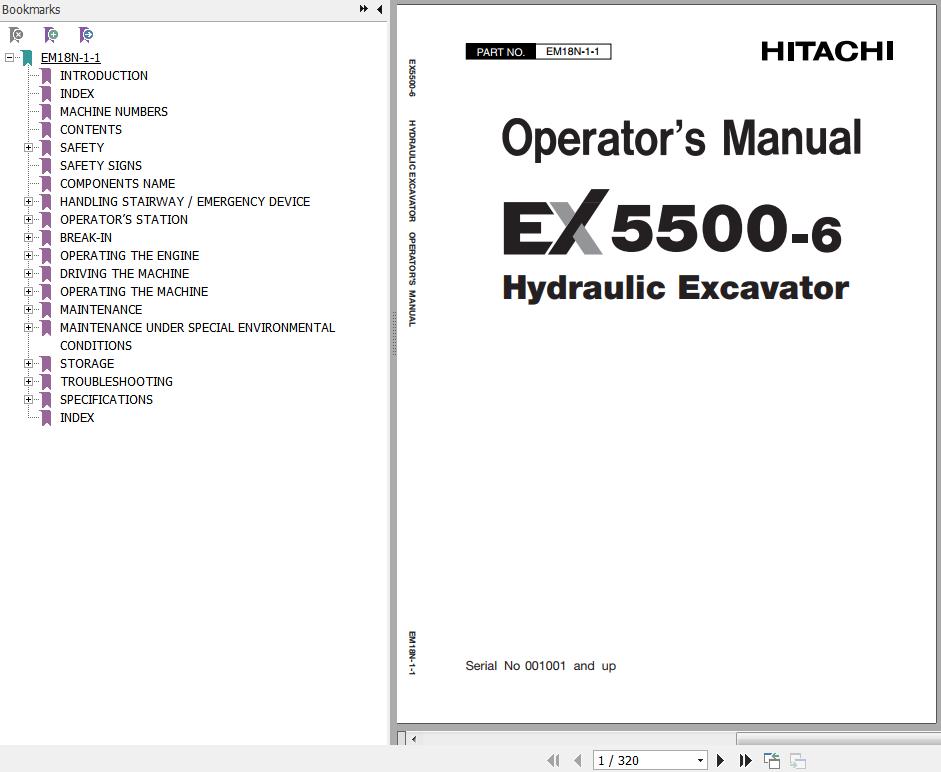The height and width of the screenshot is (772, 941).
Task: Click the bookmark icon beside CONTENTS
Action: pos(46,130)
